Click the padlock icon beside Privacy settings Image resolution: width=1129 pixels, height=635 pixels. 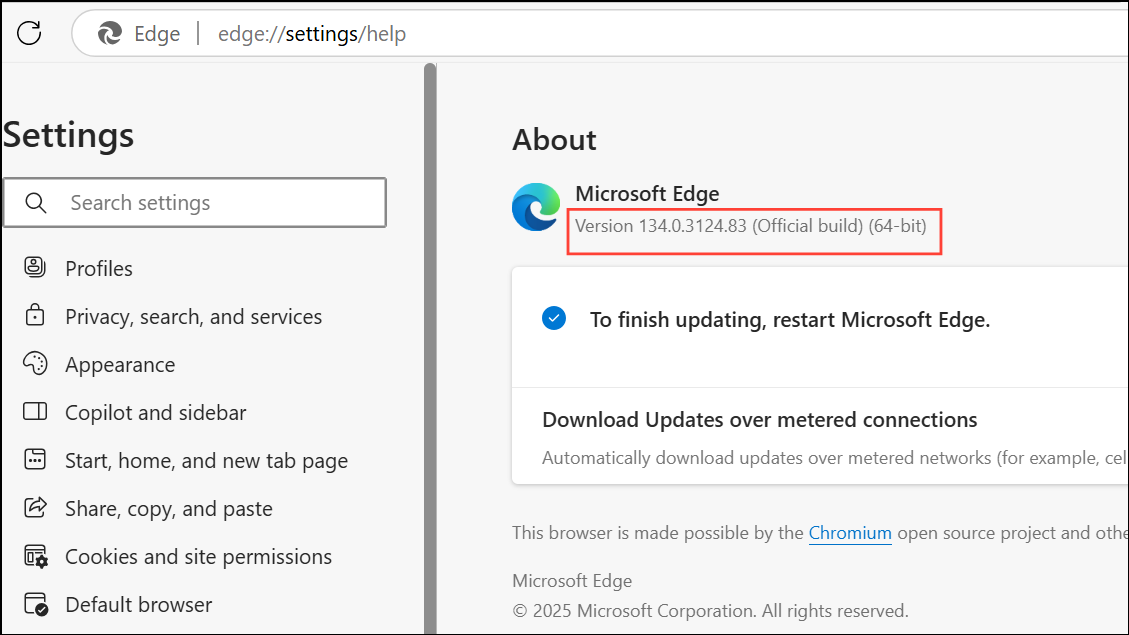tap(34, 315)
